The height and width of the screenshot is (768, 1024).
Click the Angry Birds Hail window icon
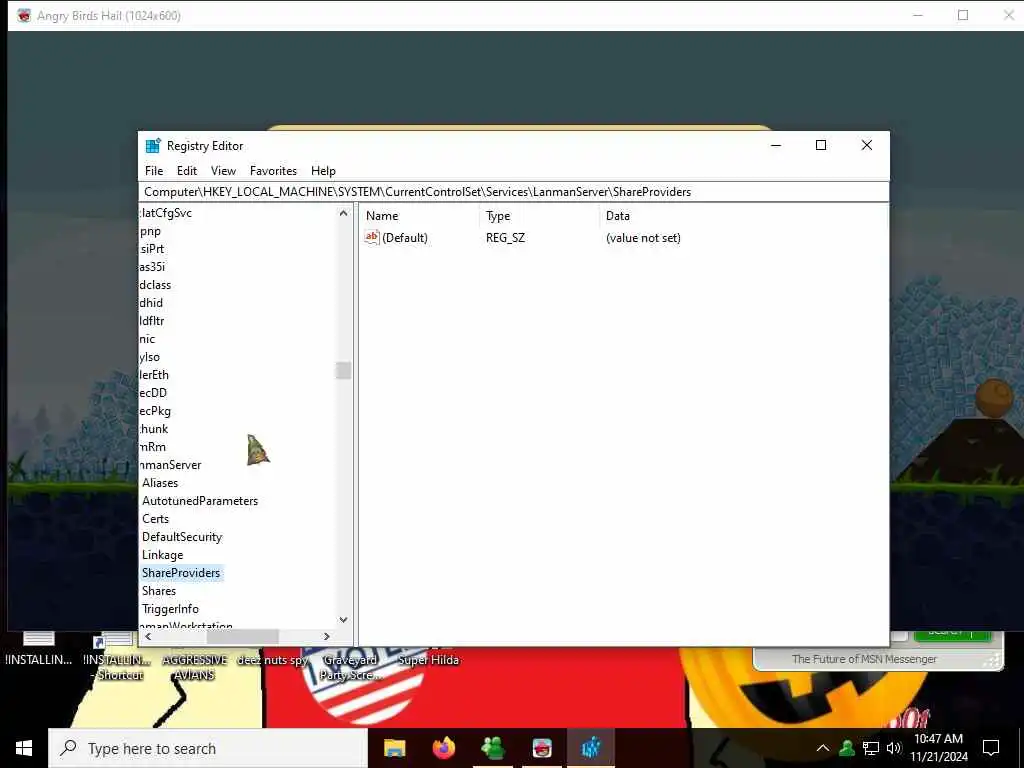(x=24, y=16)
